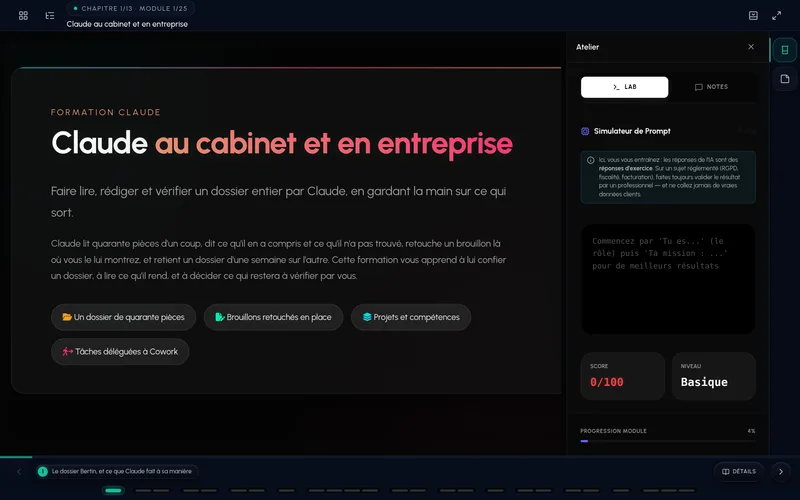
Task: Switch to the LAB tab
Action: pyautogui.click(x=624, y=87)
